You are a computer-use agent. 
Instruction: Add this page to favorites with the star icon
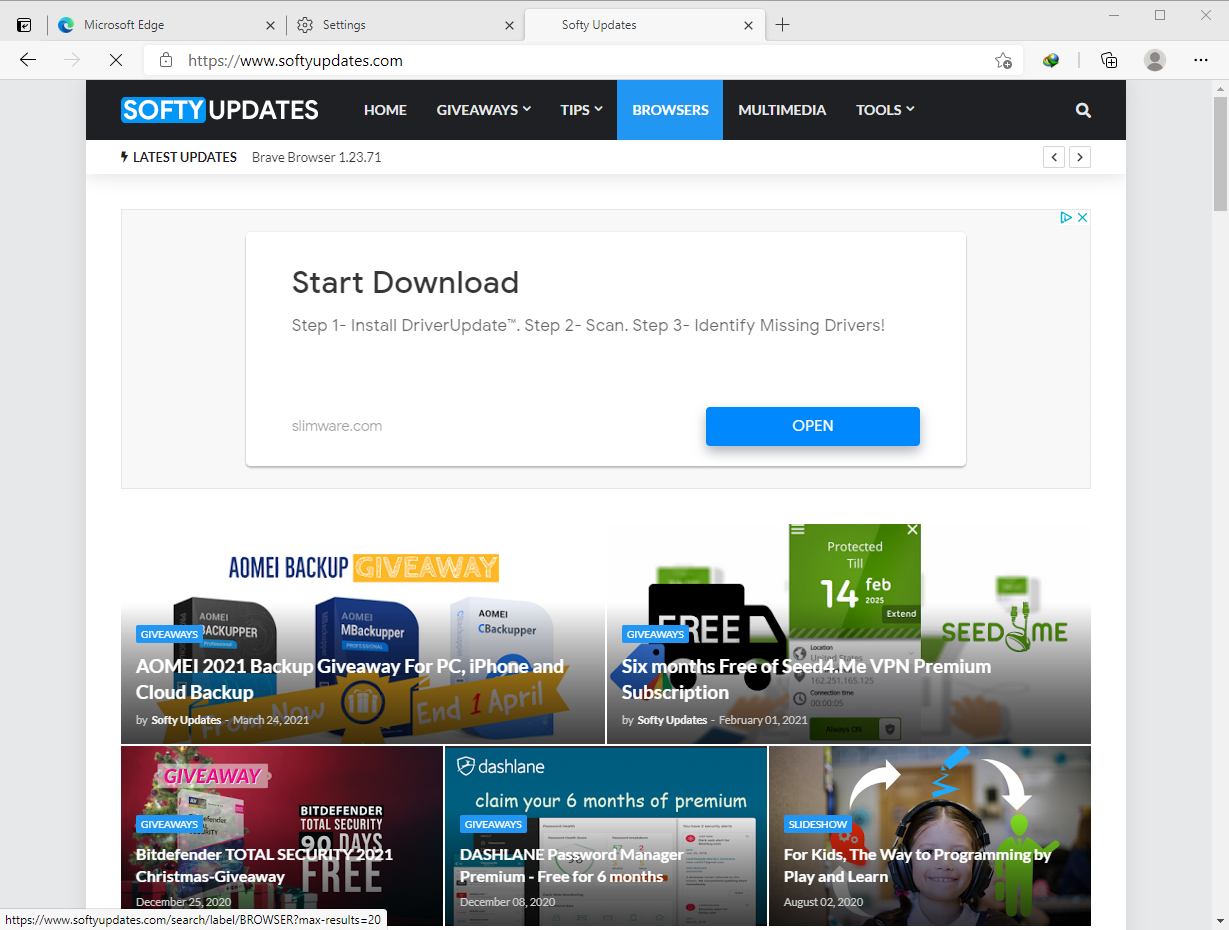[x=1003, y=60]
